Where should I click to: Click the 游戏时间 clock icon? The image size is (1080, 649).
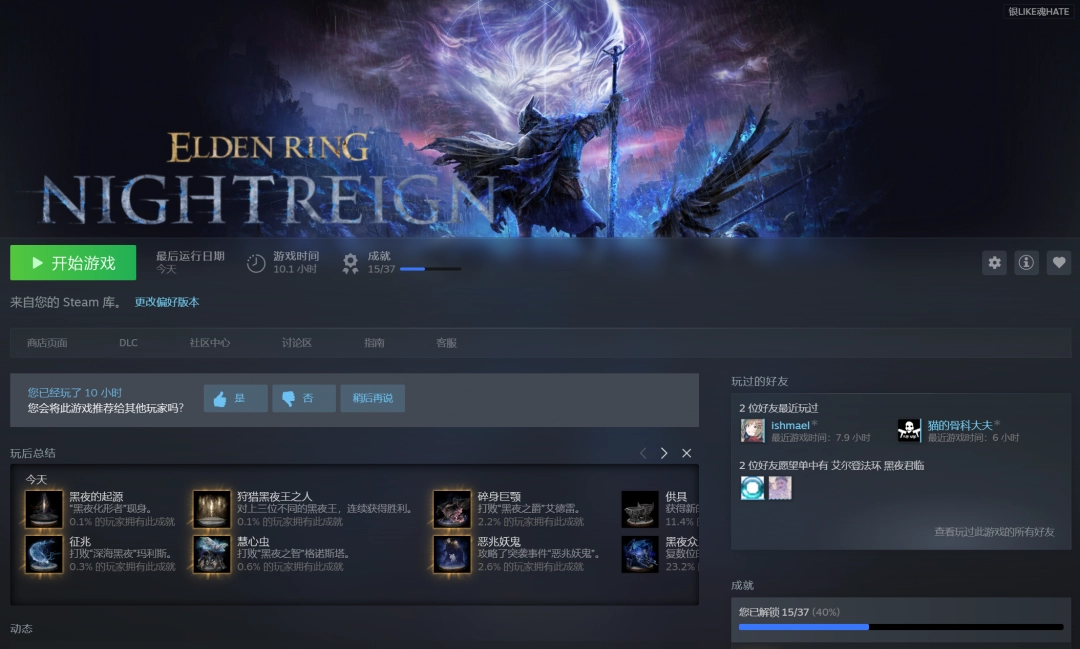coord(256,263)
